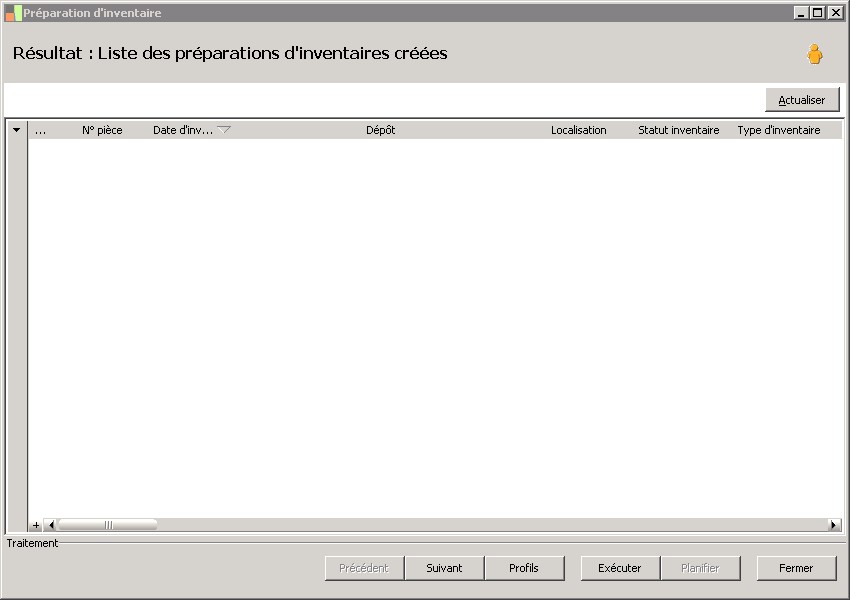
Task: Run the process with Exécuter
Action: tap(620, 568)
